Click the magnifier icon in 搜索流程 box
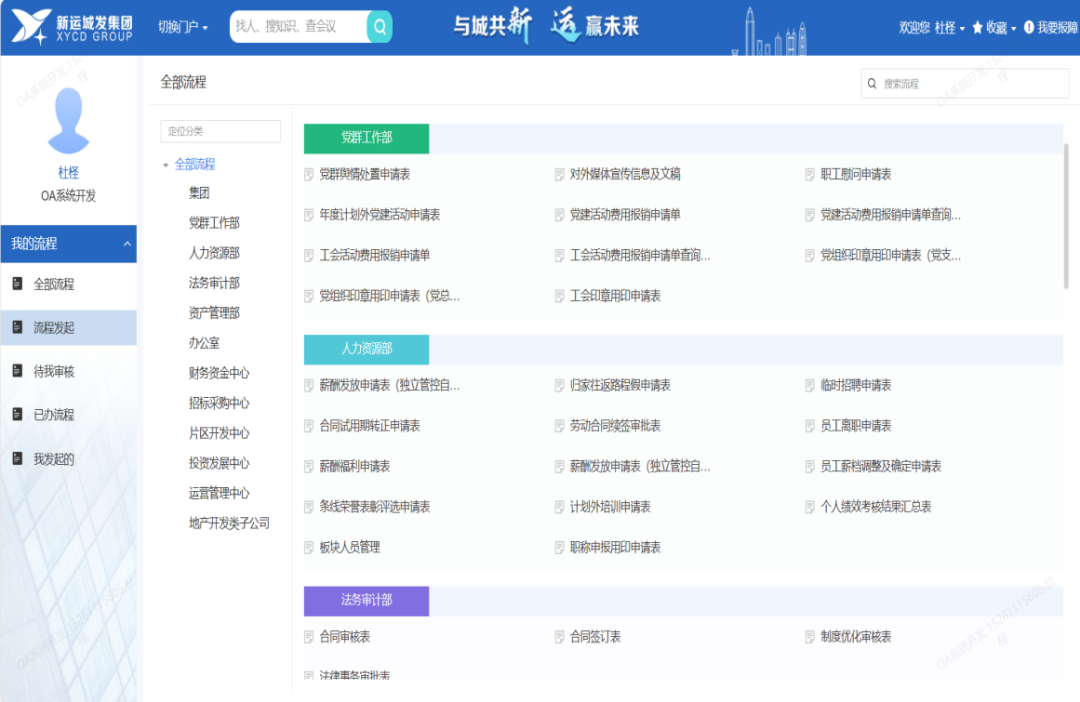The width and height of the screenshot is (1080, 702). 872,83
